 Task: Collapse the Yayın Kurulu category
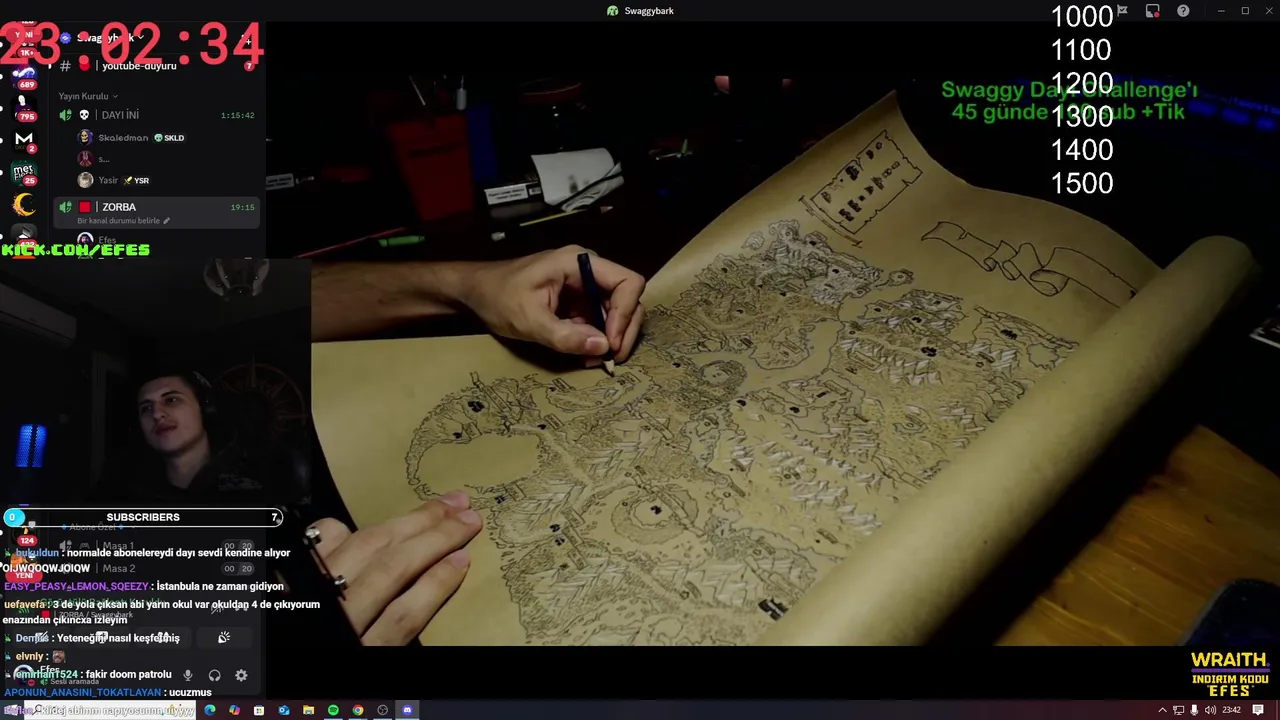coord(87,96)
